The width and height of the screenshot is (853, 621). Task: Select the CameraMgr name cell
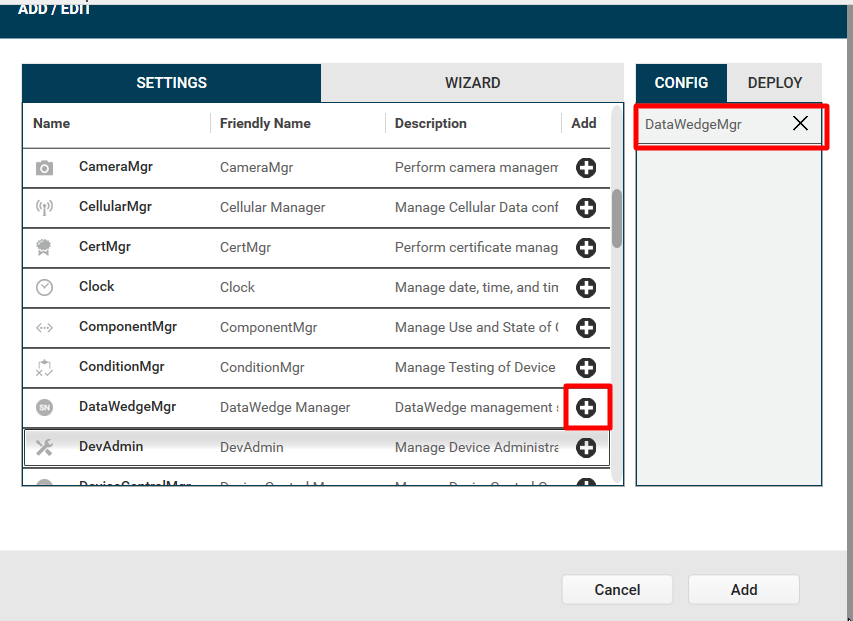coord(116,166)
